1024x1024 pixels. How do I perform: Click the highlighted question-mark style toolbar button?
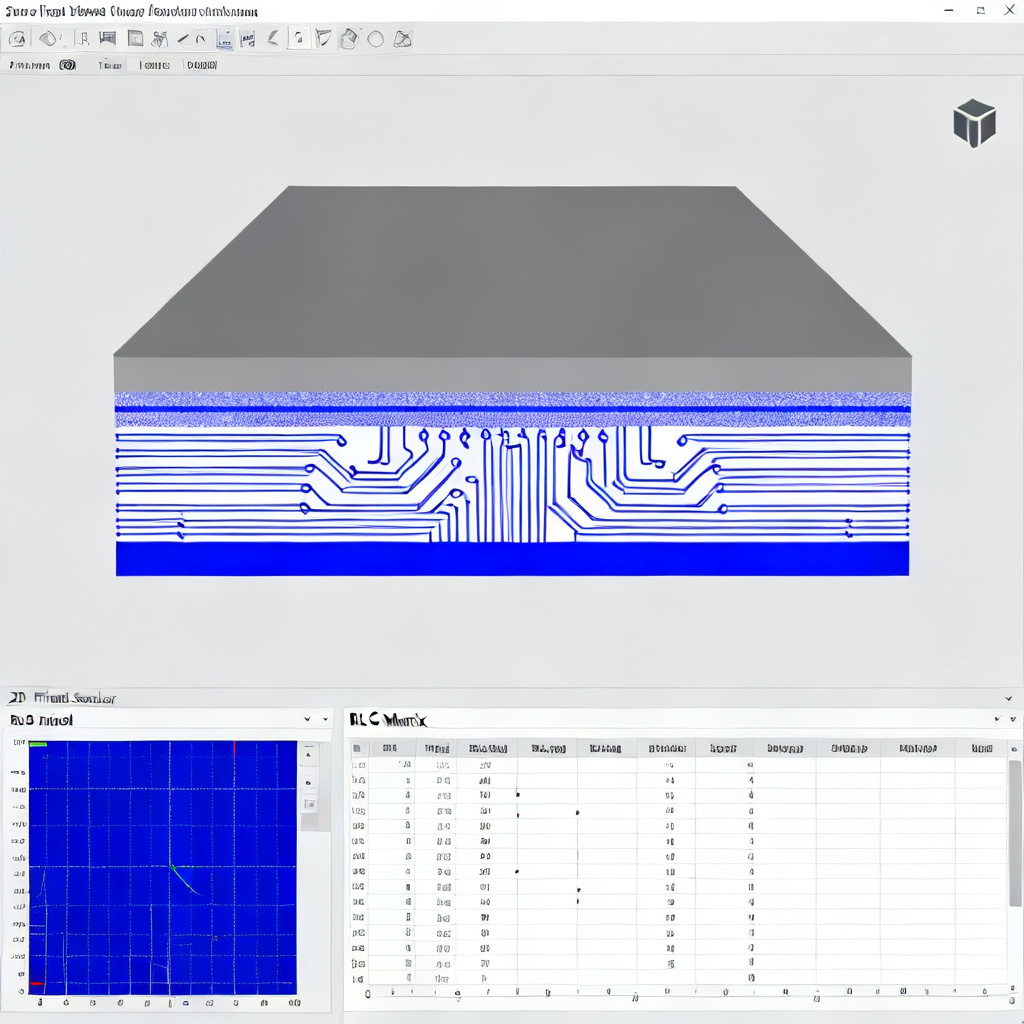298,39
